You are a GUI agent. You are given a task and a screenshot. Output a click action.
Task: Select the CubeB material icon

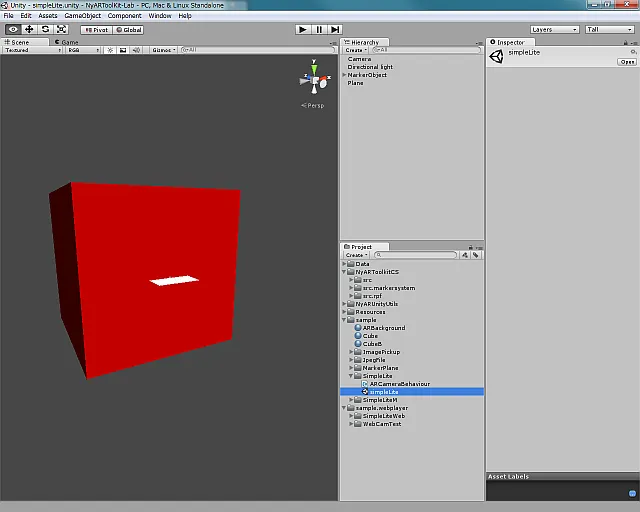coord(358,344)
